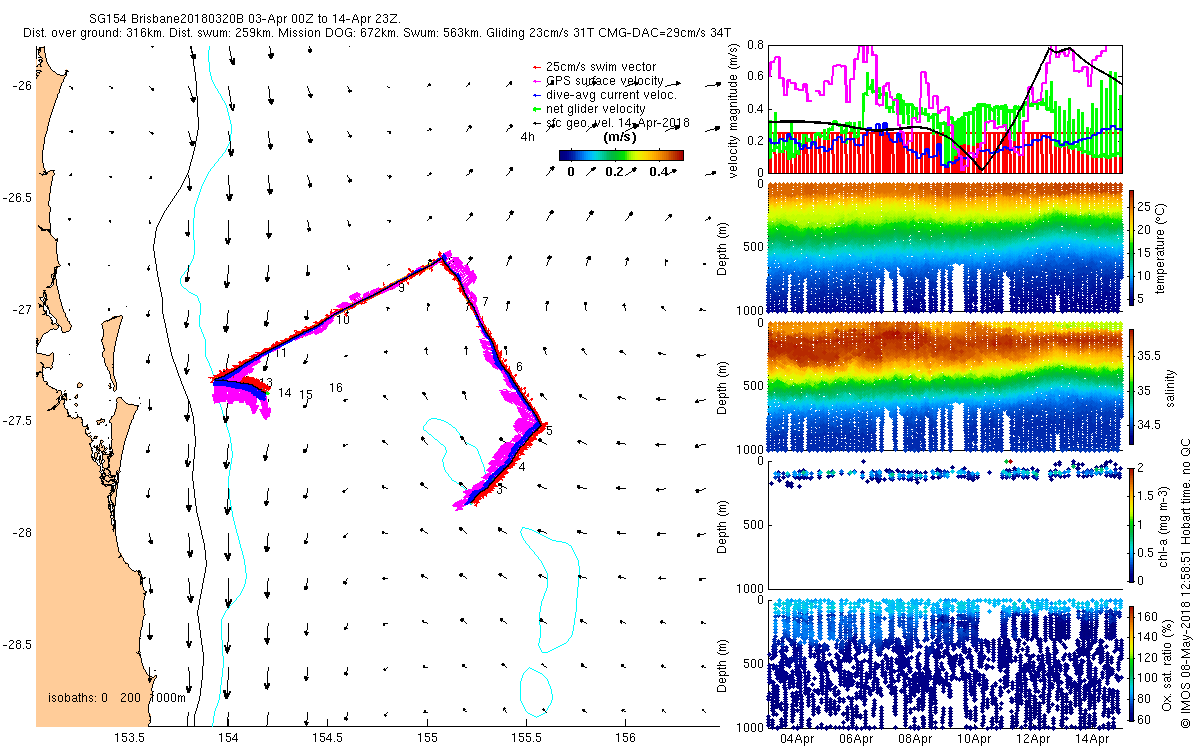Click day marker '6' on glider track
Screen dimensions: 1200x750
tap(519, 368)
